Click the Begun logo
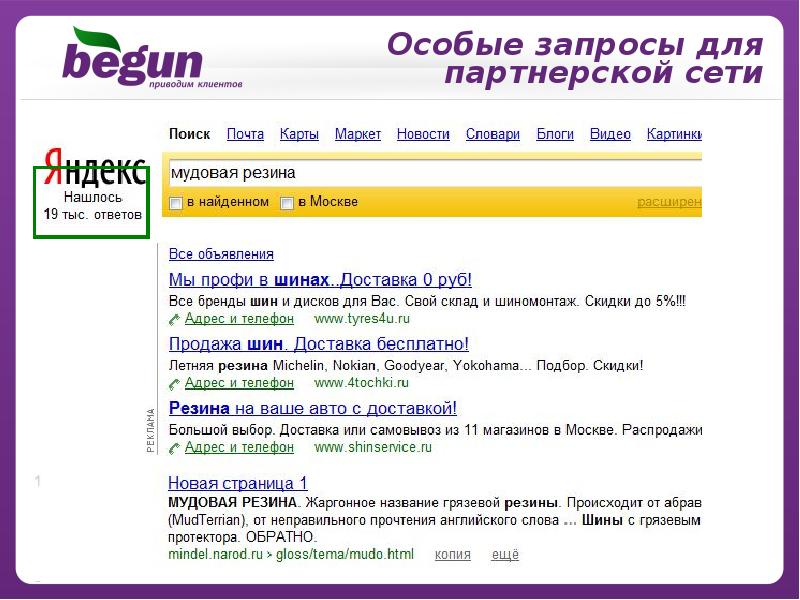 pos(133,58)
